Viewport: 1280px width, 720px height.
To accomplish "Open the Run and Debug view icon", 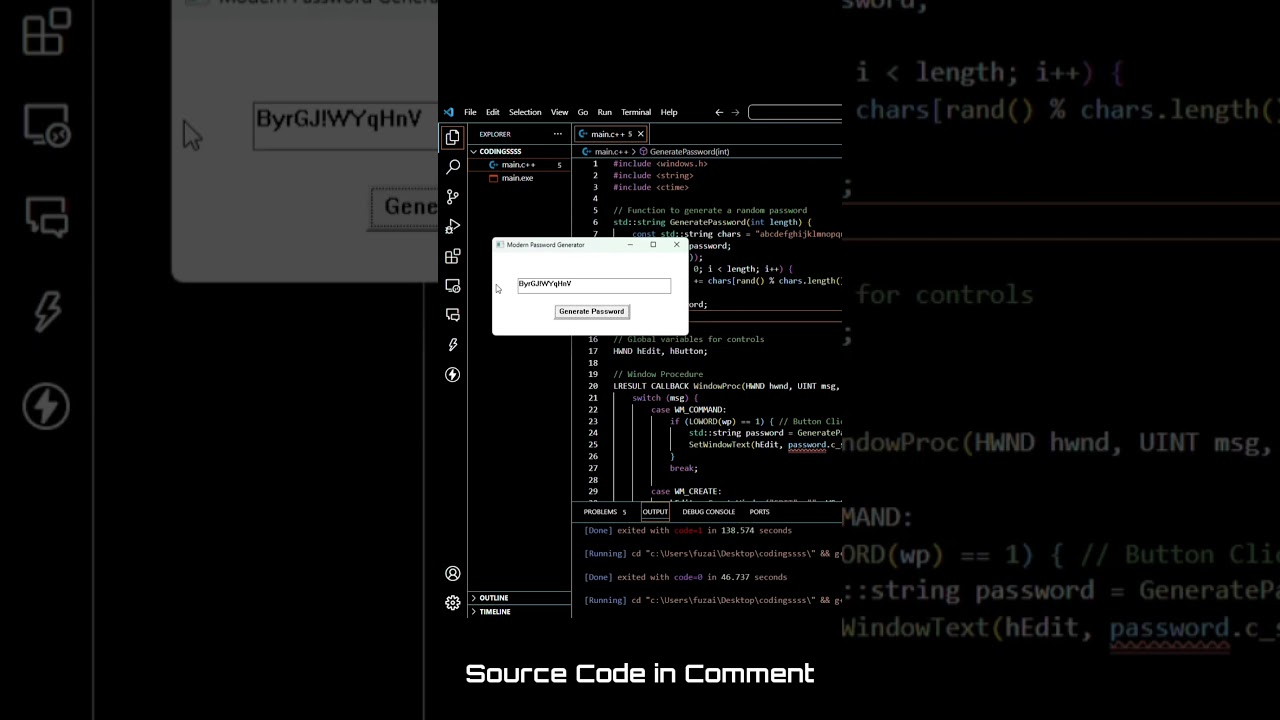I will click(x=452, y=227).
